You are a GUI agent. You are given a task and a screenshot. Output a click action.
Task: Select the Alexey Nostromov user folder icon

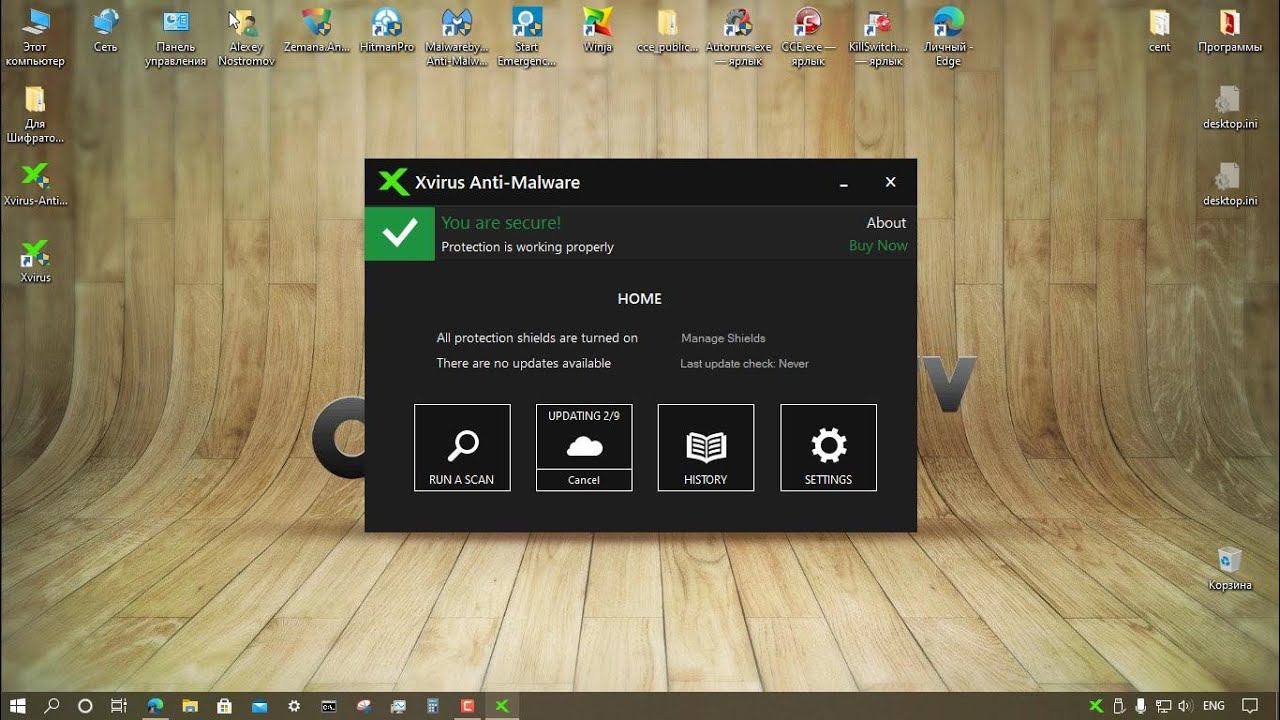246,37
